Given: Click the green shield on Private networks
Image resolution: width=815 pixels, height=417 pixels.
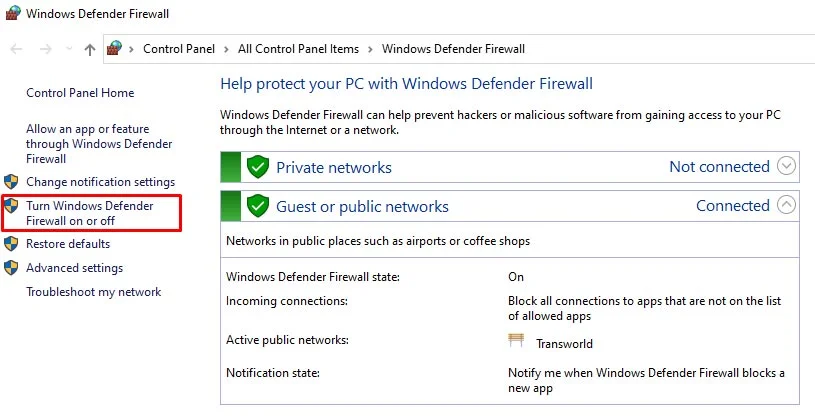Looking at the screenshot, I should pyautogui.click(x=258, y=167).
